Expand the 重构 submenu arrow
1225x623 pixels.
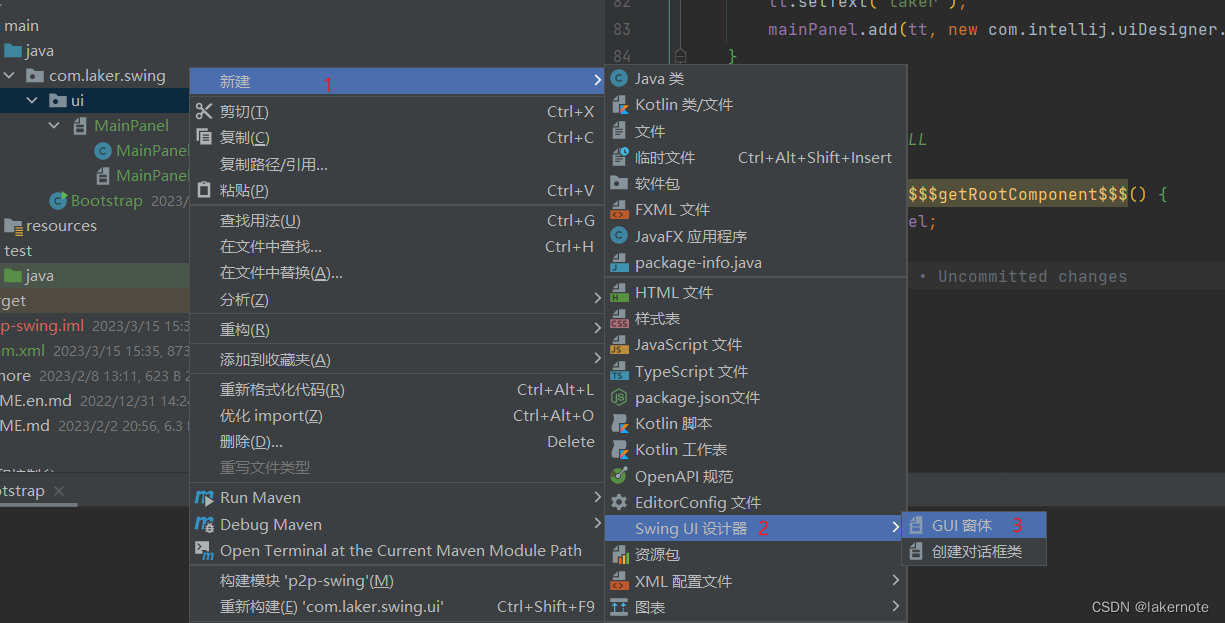(x=597, y=330)
